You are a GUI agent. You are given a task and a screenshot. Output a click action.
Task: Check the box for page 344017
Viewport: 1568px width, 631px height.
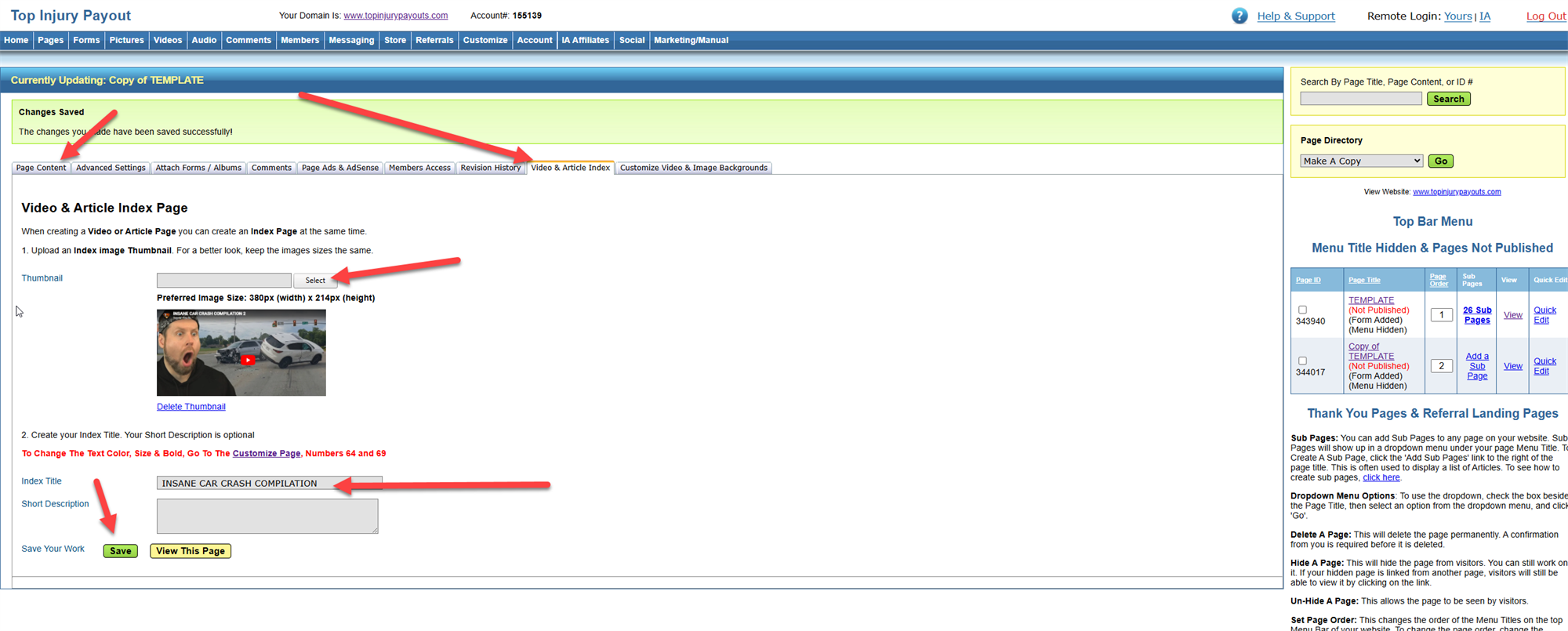coord(1302,361)
